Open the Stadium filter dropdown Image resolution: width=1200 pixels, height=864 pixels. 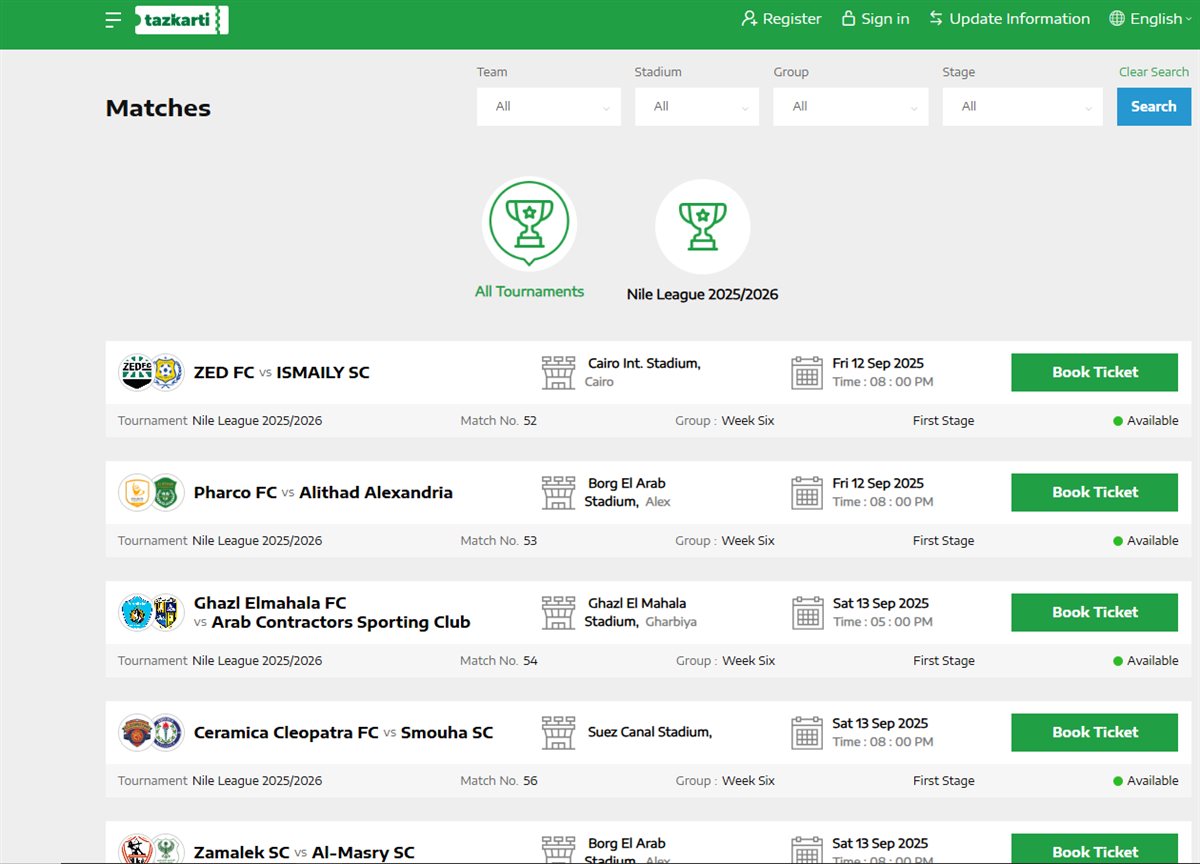pos(697,107)
